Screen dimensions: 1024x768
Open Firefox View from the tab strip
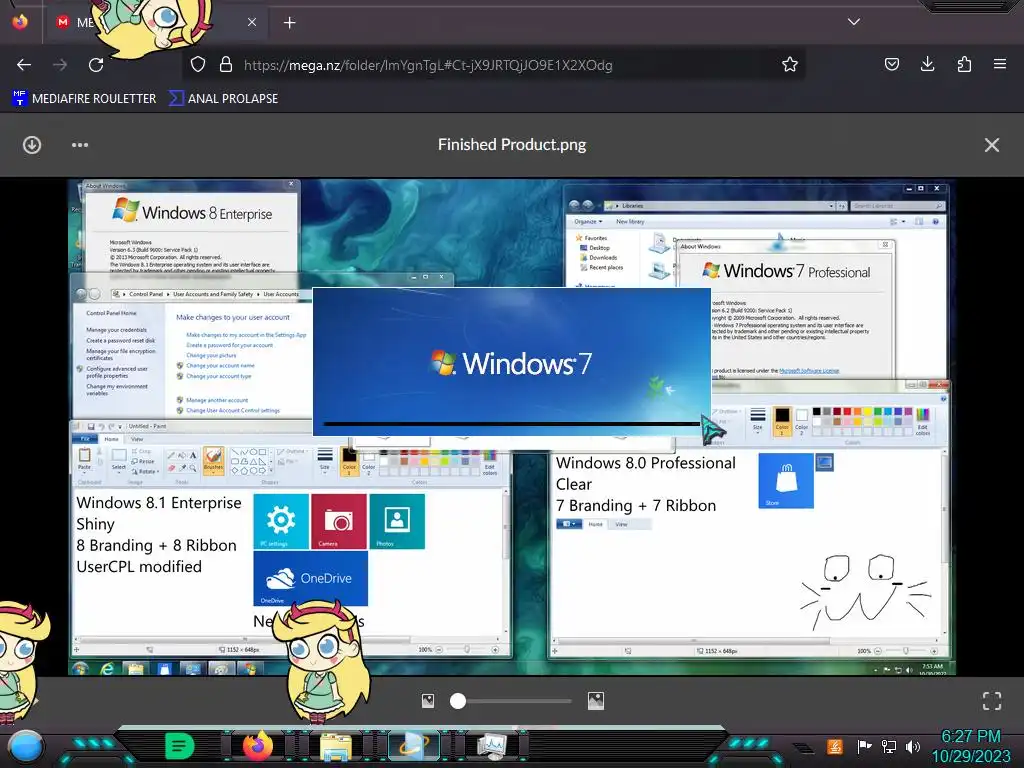pos(20,22)
